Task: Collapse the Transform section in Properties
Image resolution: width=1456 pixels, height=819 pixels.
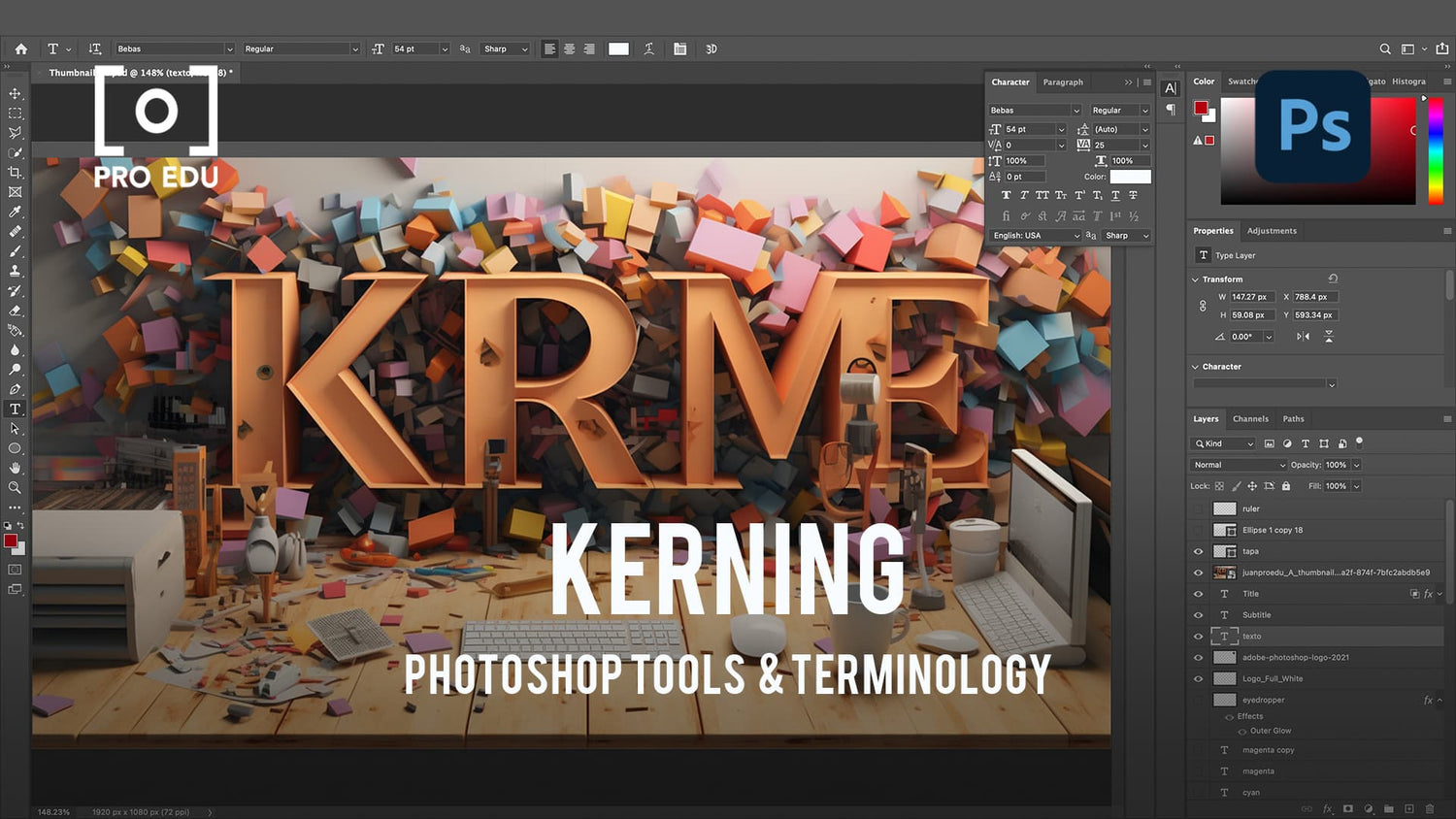Action: tap(1196, 278)
